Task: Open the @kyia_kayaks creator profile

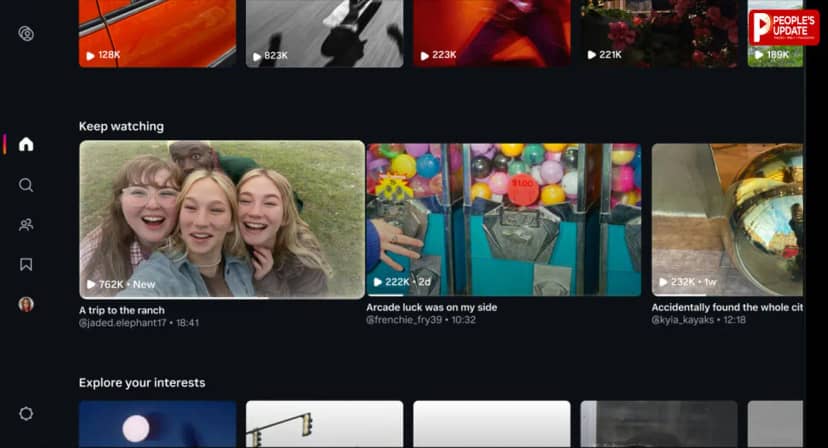Action: click(x=683, y=320)
